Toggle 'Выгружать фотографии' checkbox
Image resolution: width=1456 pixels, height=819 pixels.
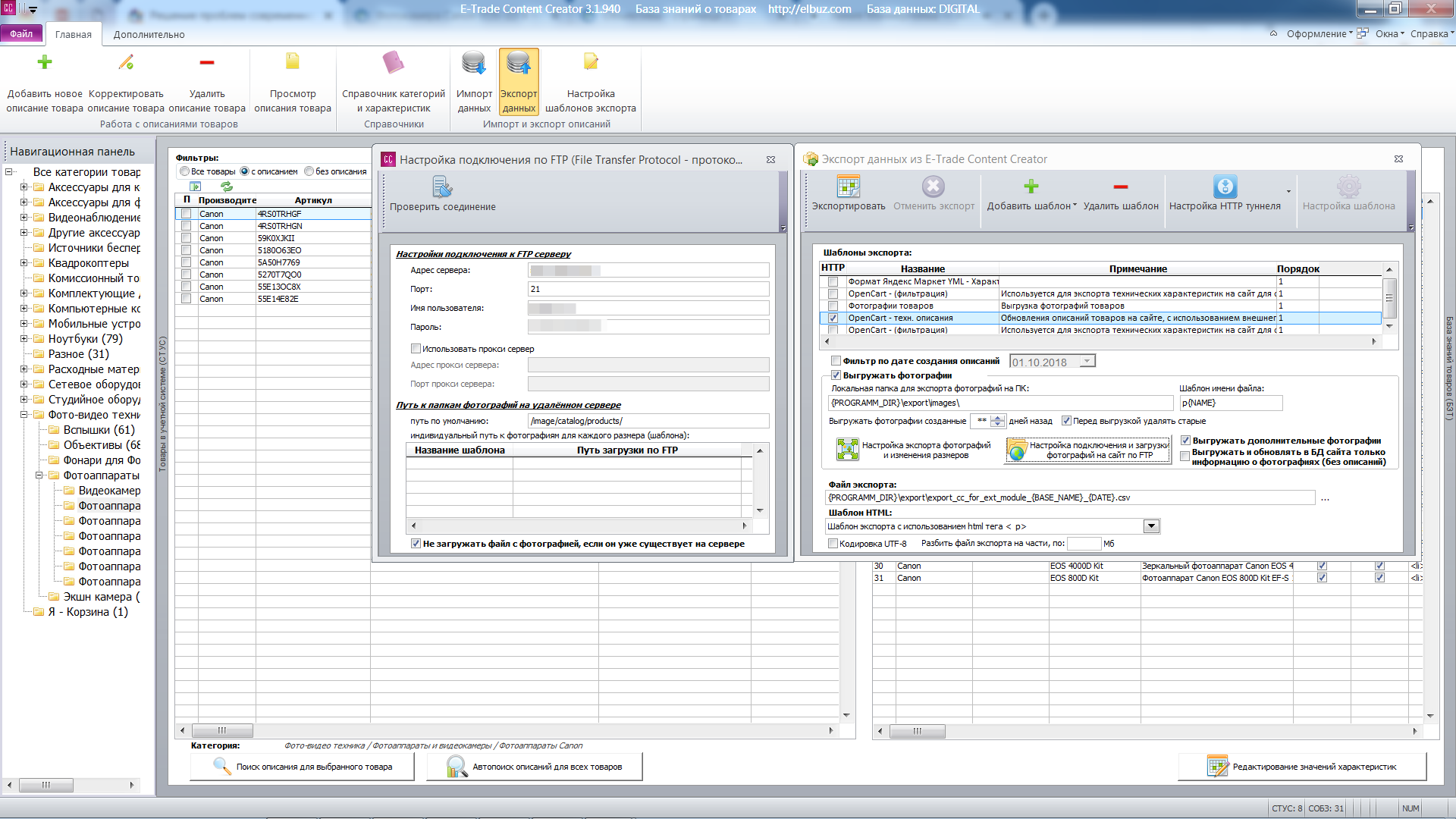(836, 375)
